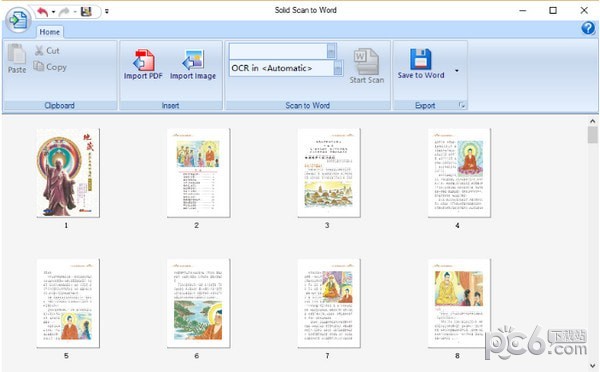Select page 1 thumbnail with statue cover
600x372 pixels.
coord(68,173)
